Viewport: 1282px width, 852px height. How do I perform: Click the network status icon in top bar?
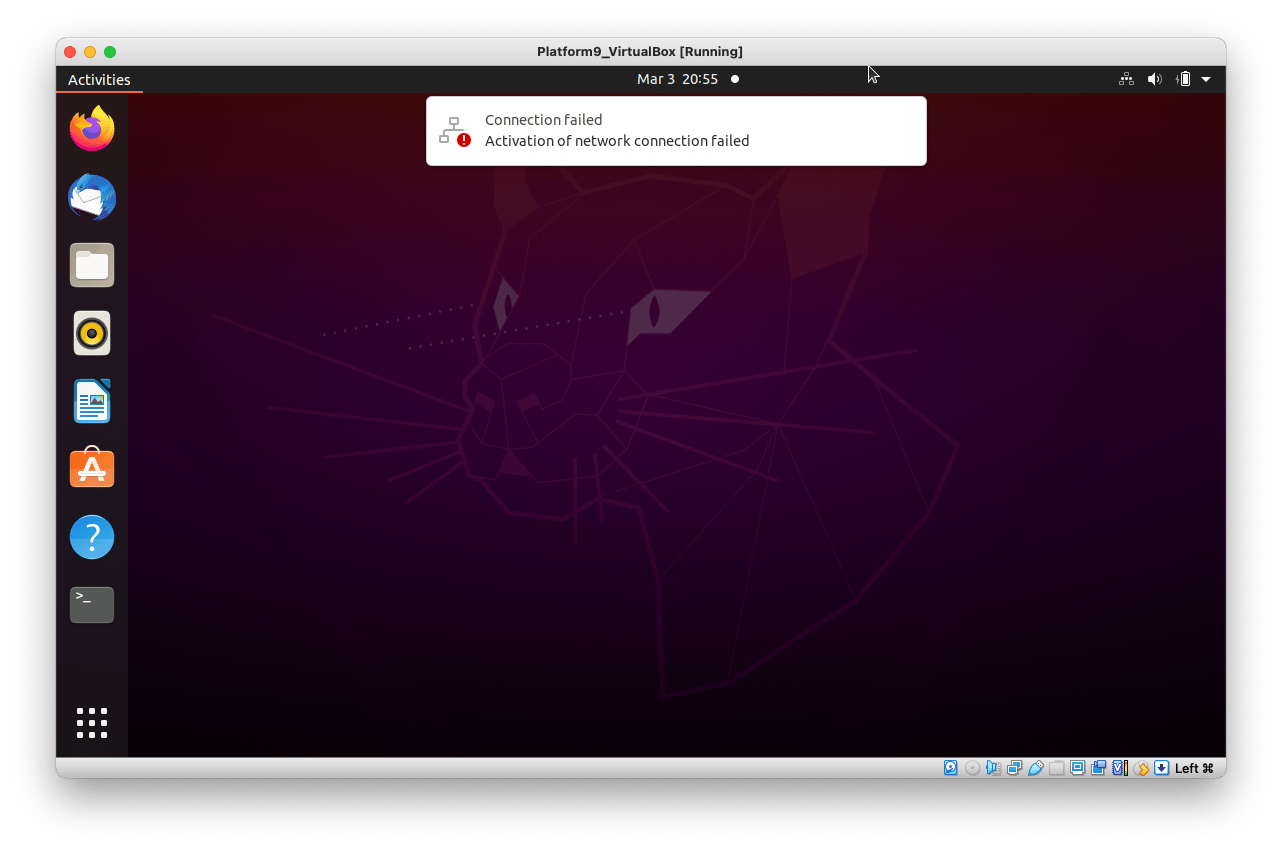tap(1126, 79)
